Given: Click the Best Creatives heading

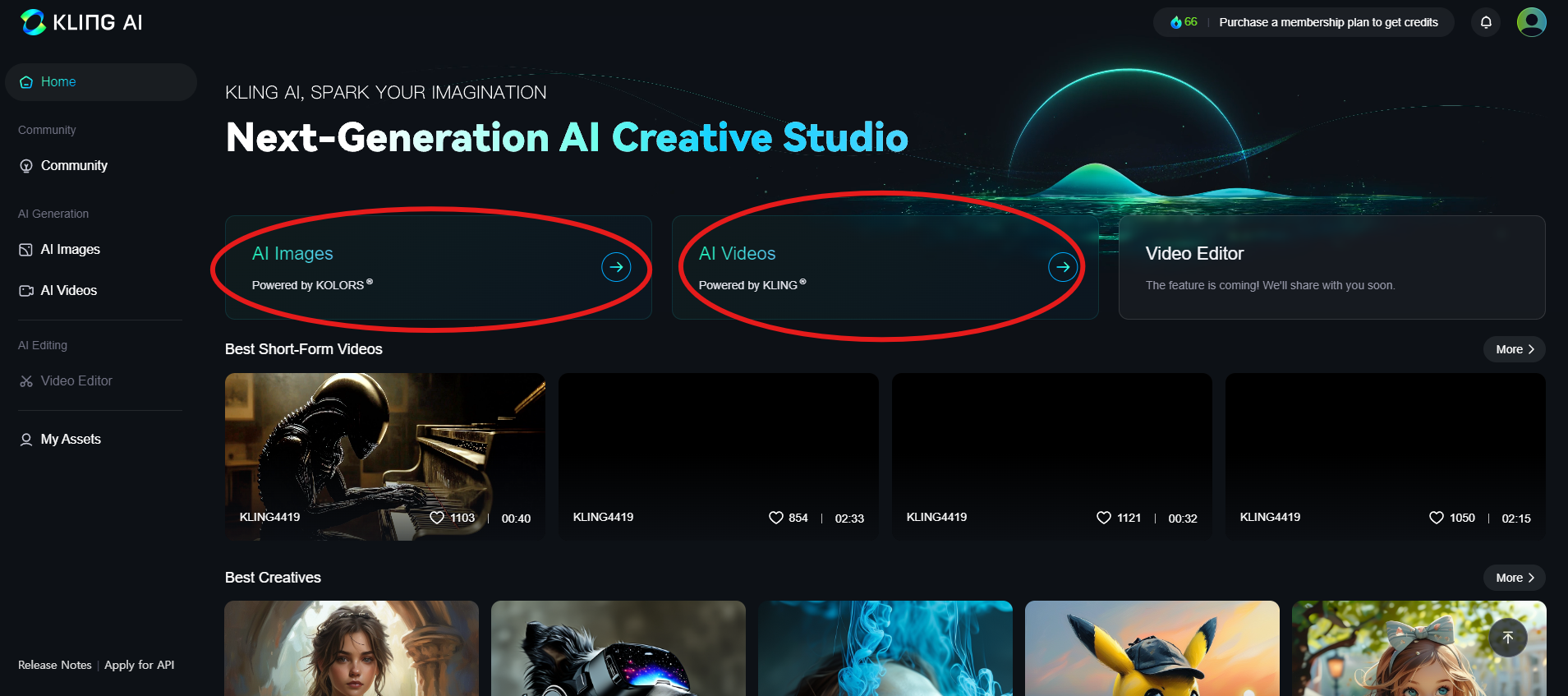Looking at the screenshot, I should point(273,578).
